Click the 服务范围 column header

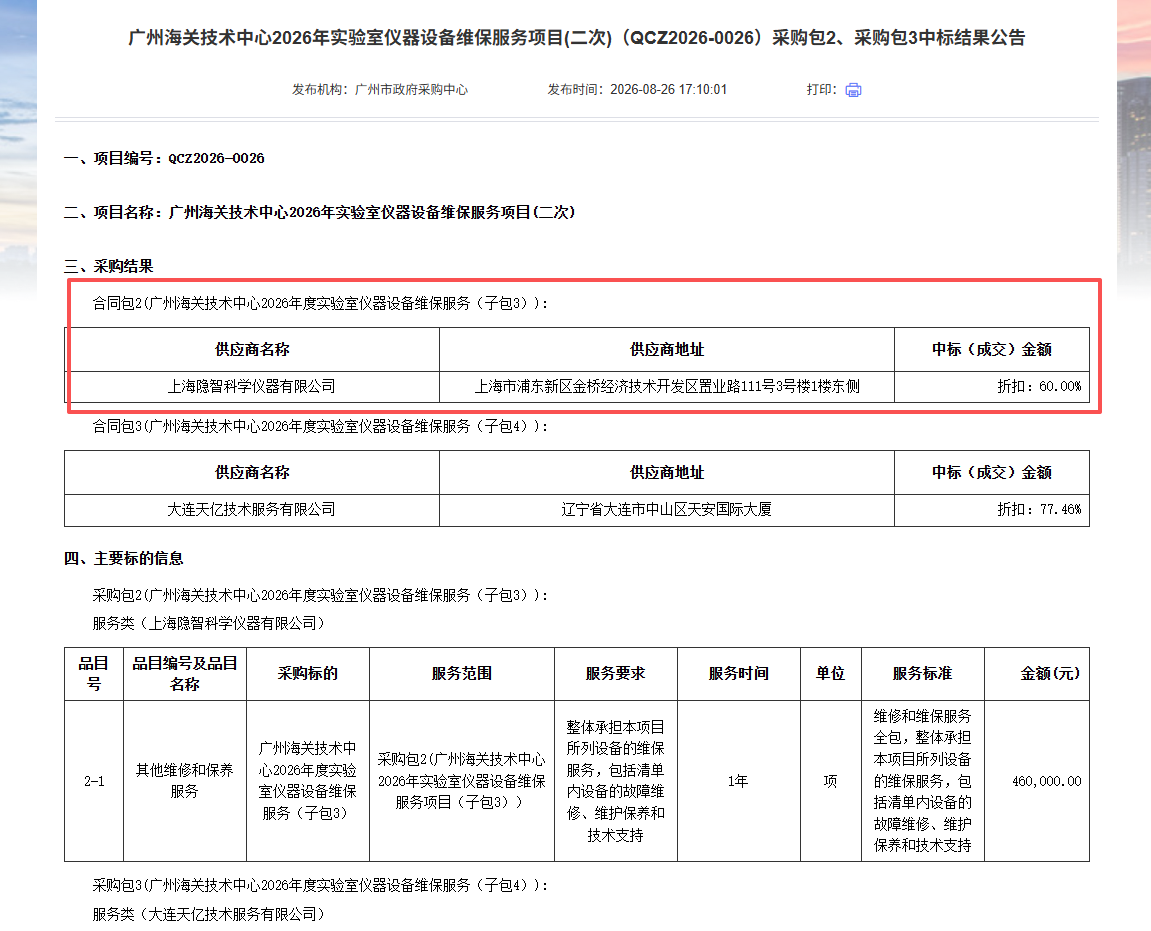462,674
